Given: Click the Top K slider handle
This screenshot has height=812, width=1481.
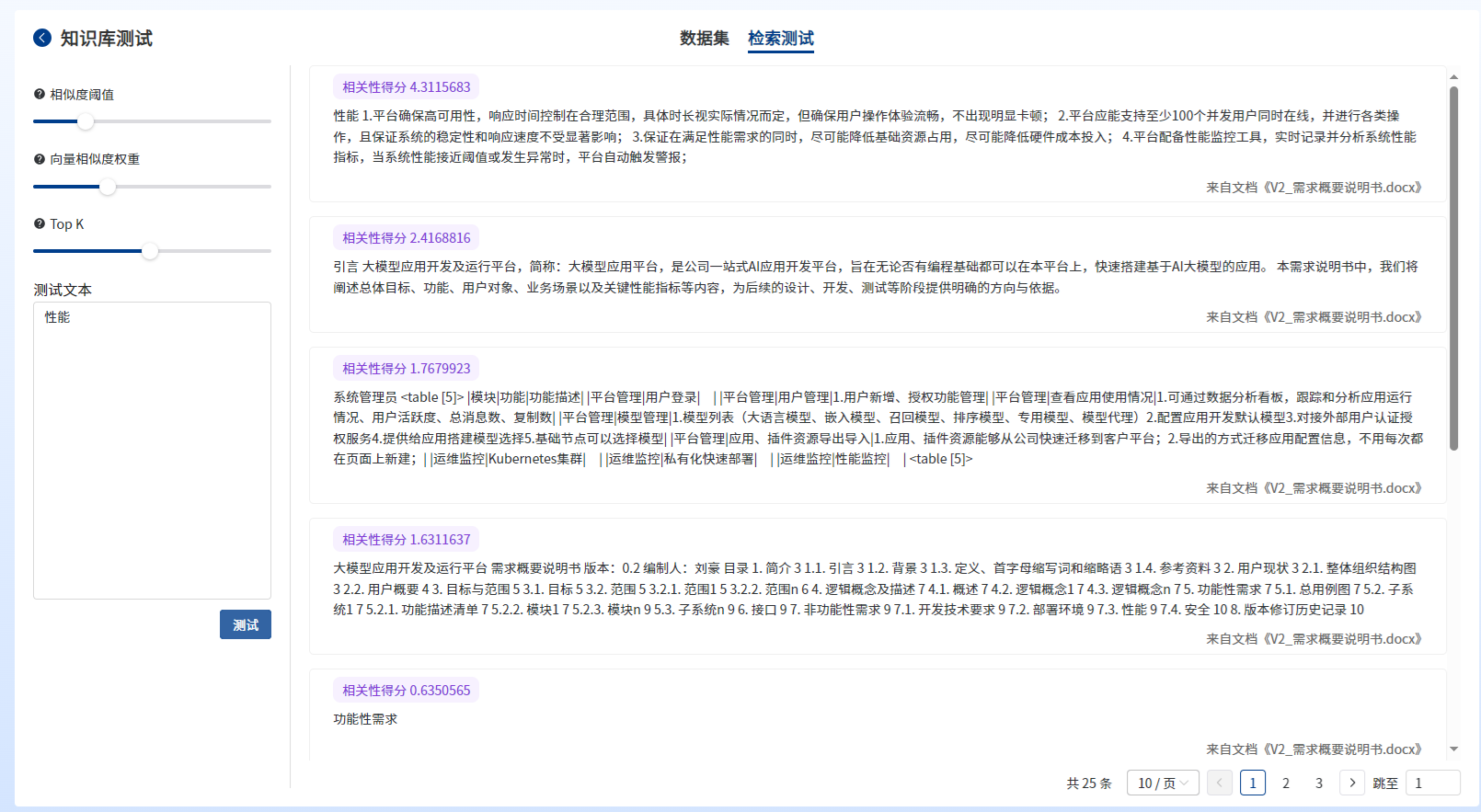Looking at the screenshot, I should (x=150, y=251).
